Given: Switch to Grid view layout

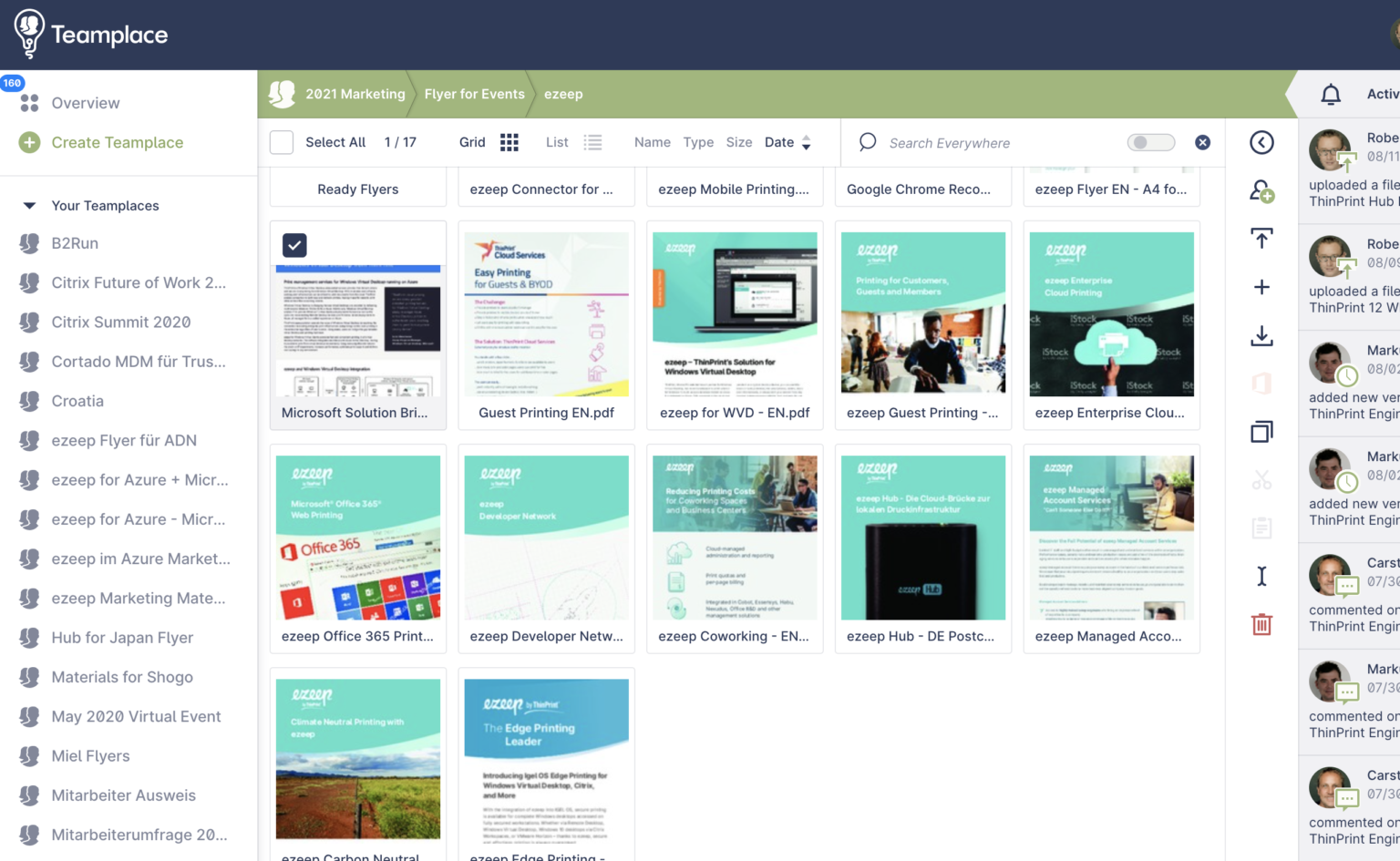Looking at the screenshot, I should tap(509, 142).
